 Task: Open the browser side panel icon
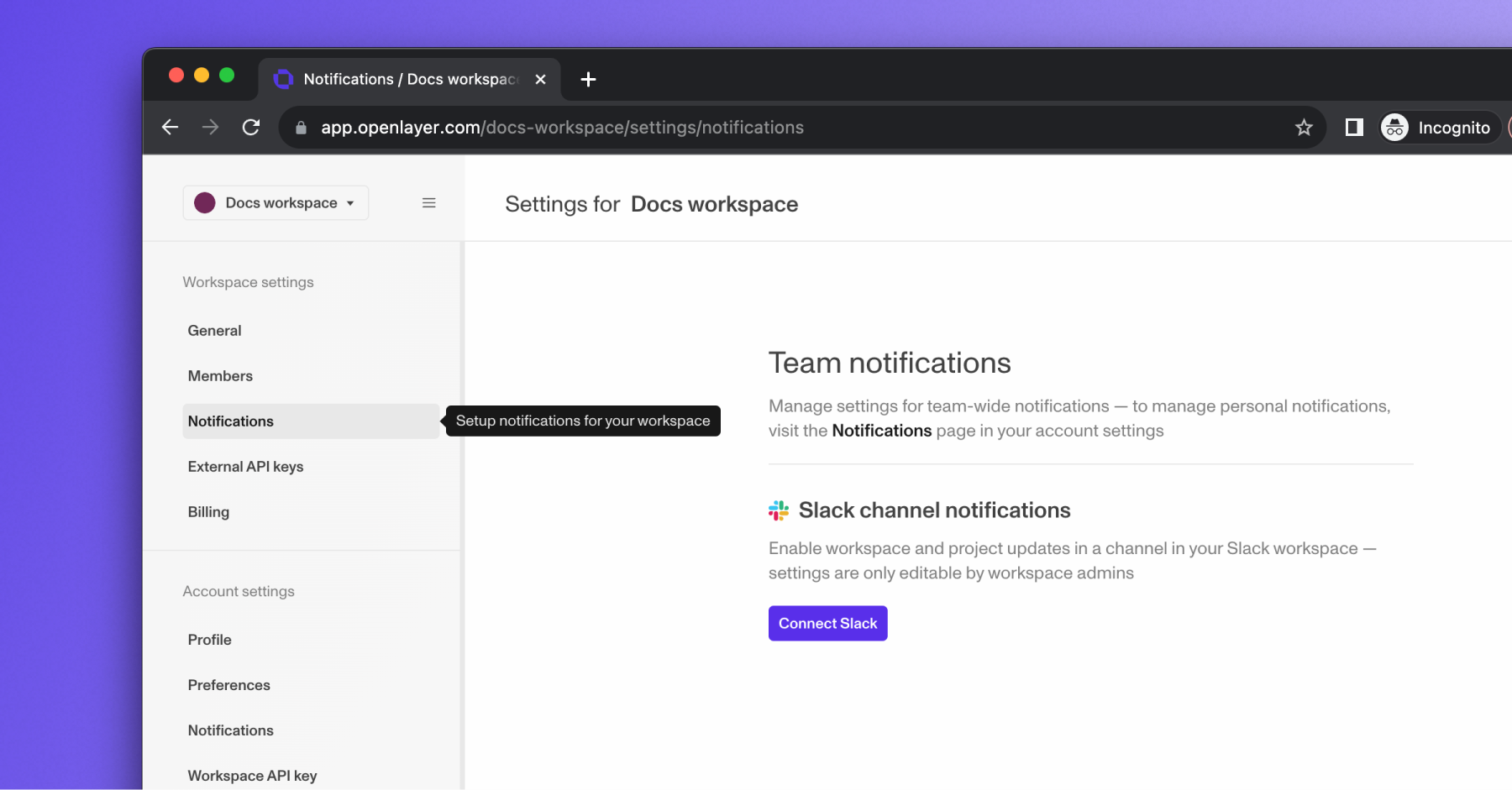click(1354, 128)
